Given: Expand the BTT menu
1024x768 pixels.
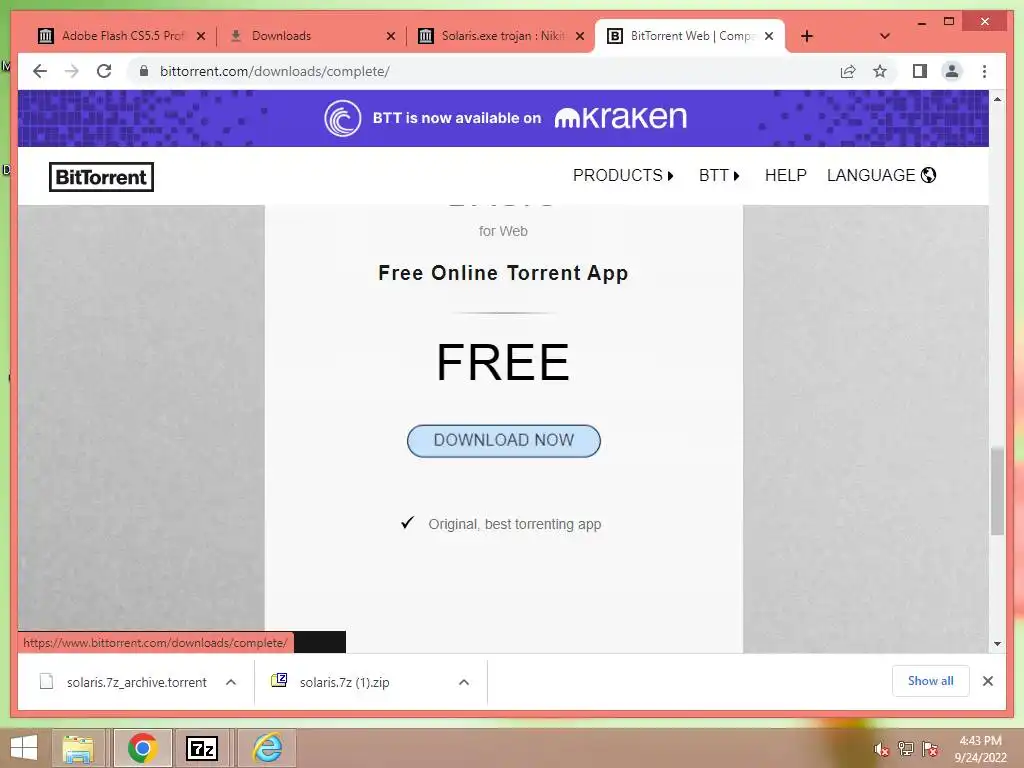Looking at the screenshot, I should tap(719, 176).
